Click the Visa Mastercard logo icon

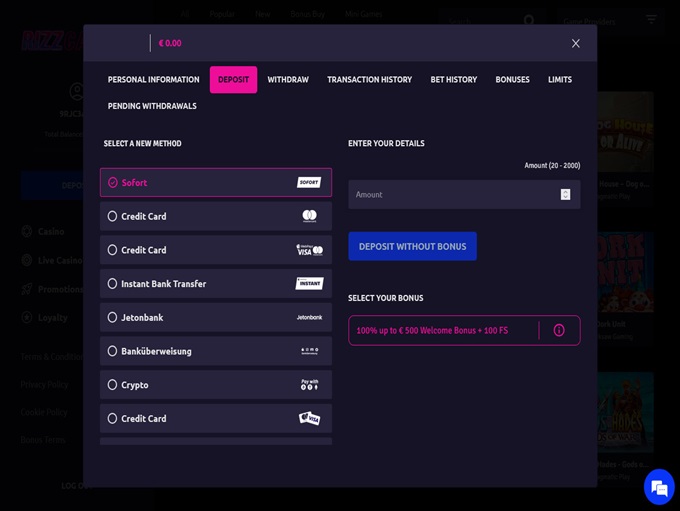[309, 250]
